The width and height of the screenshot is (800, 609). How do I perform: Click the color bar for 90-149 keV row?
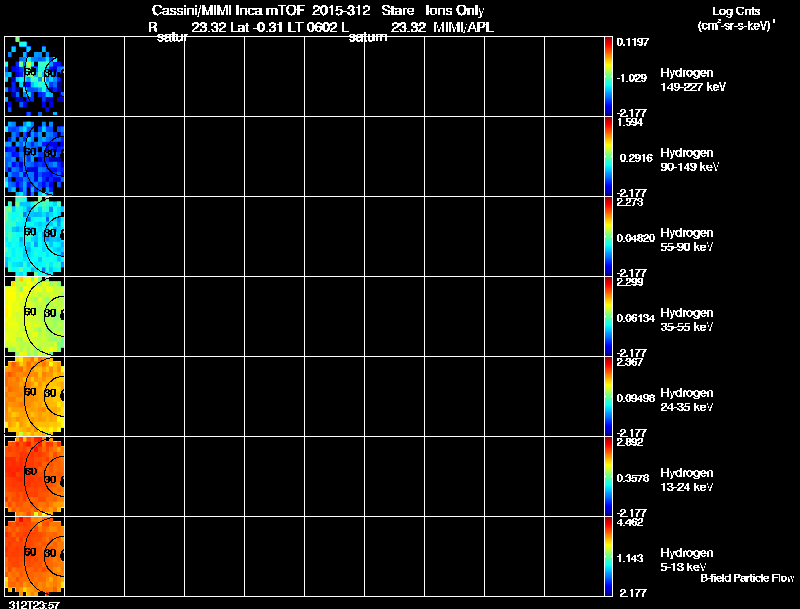[x=608, y=157]
